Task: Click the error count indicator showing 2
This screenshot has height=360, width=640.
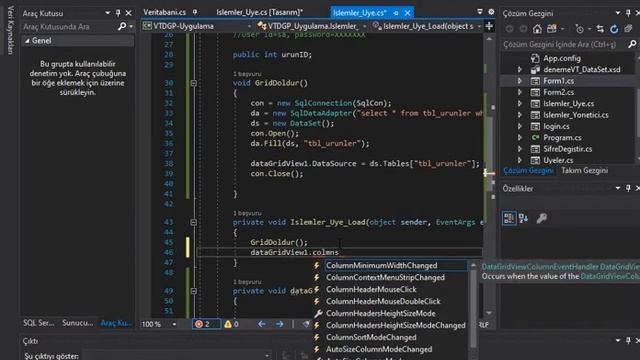Action: 206,324
